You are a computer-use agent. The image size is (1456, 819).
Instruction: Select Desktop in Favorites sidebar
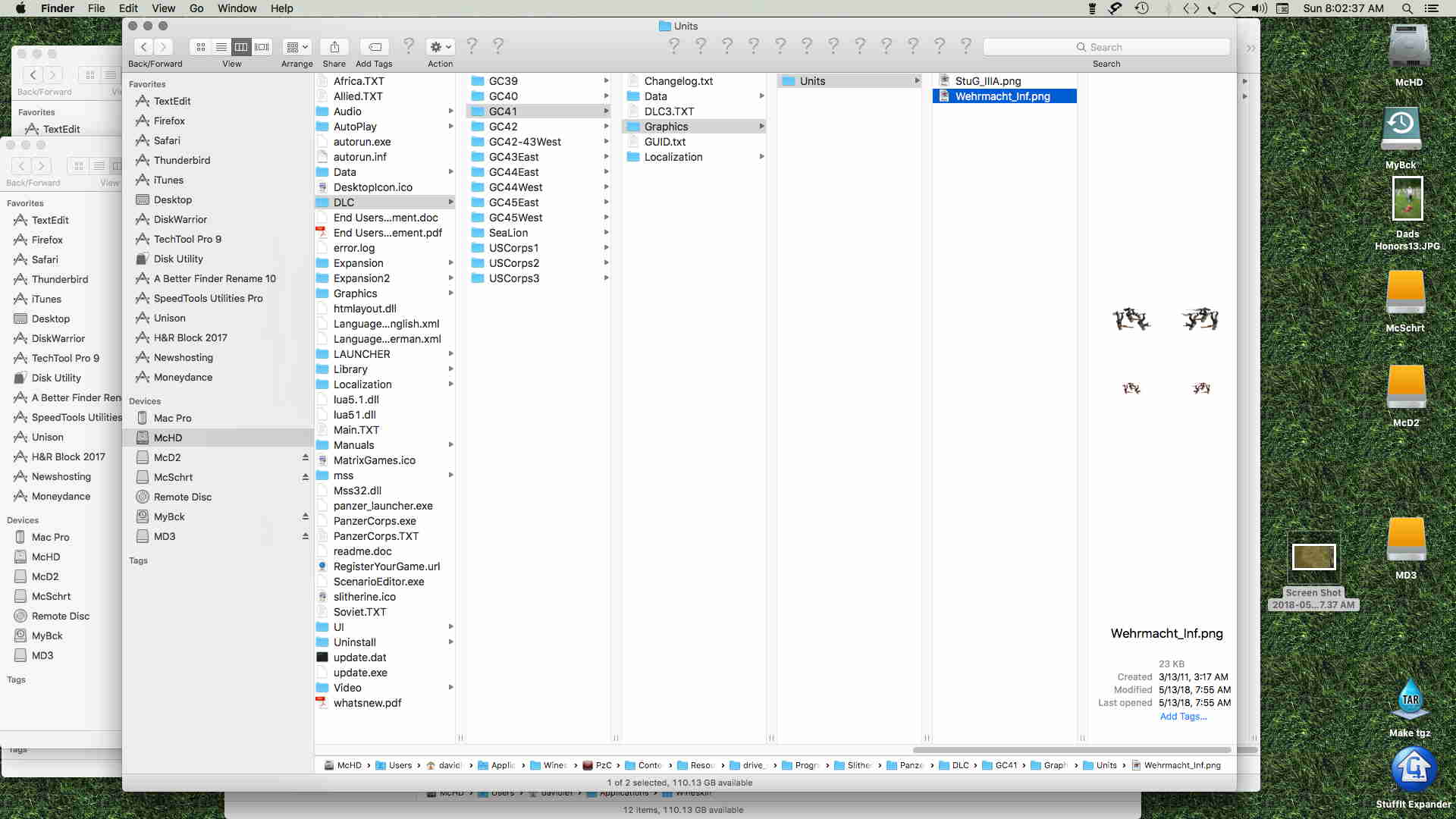click(x=173, y=199)
